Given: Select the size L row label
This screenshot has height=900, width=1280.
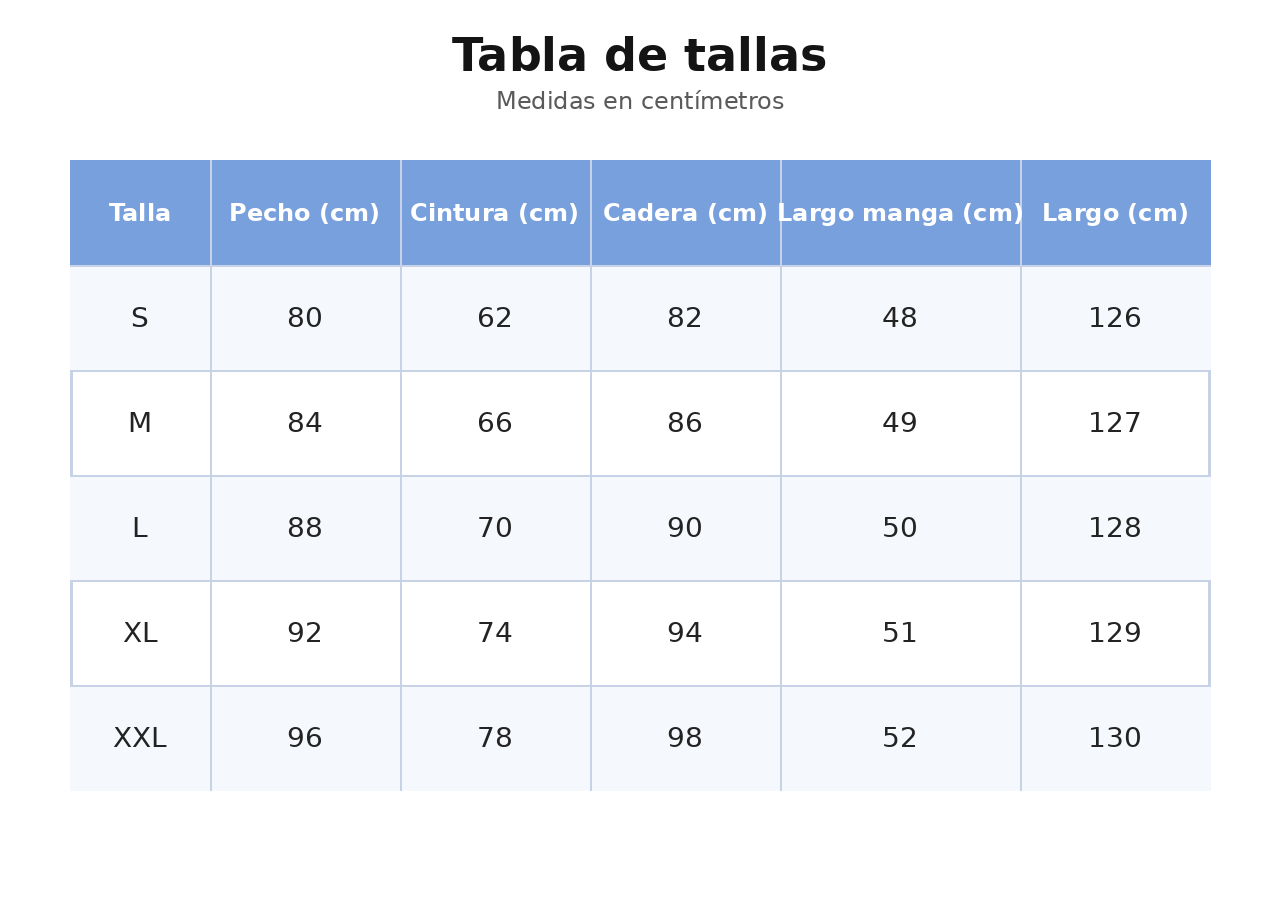Looking at the screenshot, I should [x=140, y=529].
